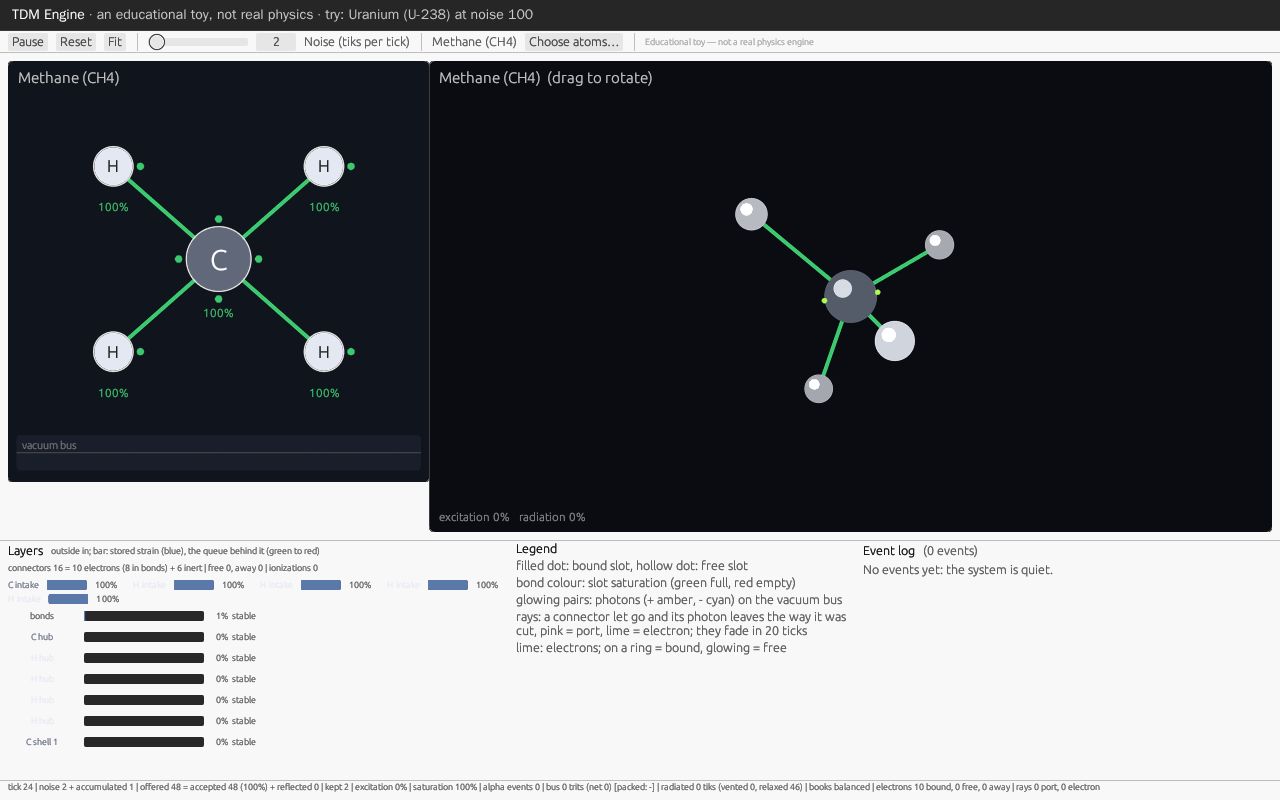
Task: Click the 'excitation 0%' readout
Action: 474,517
